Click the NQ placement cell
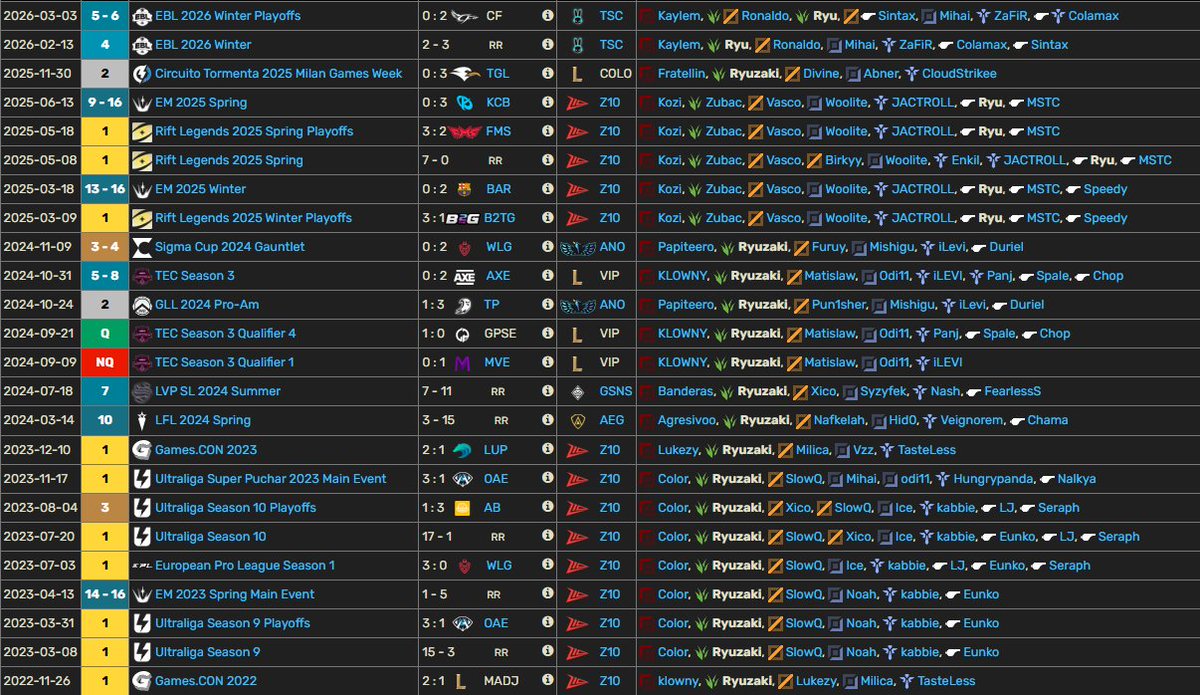The width and height of the screenshot is (1200, 695). point(103,363)
